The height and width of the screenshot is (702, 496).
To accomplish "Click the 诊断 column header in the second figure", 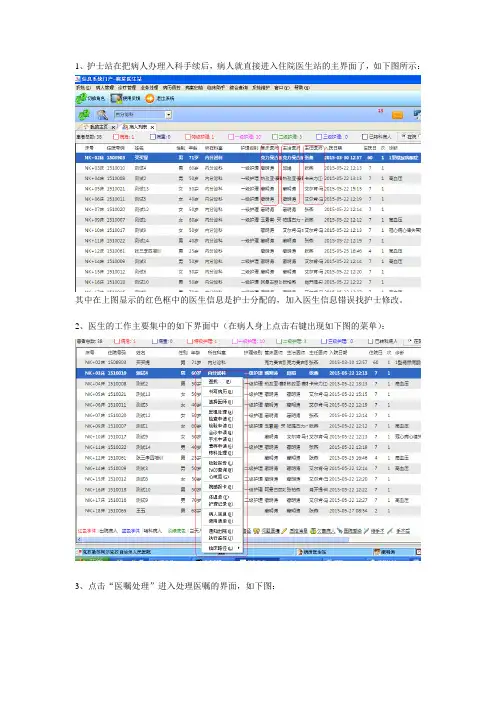I will (399, 353).
